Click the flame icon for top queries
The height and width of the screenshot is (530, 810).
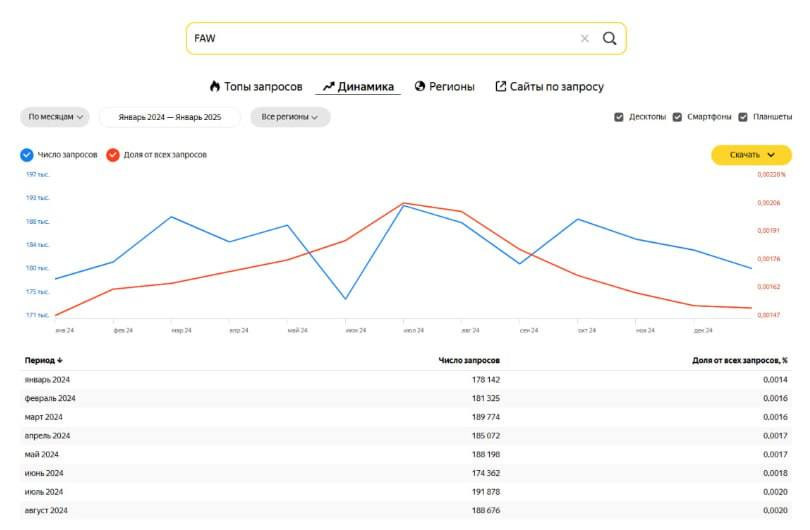click(x=214, y=87)
